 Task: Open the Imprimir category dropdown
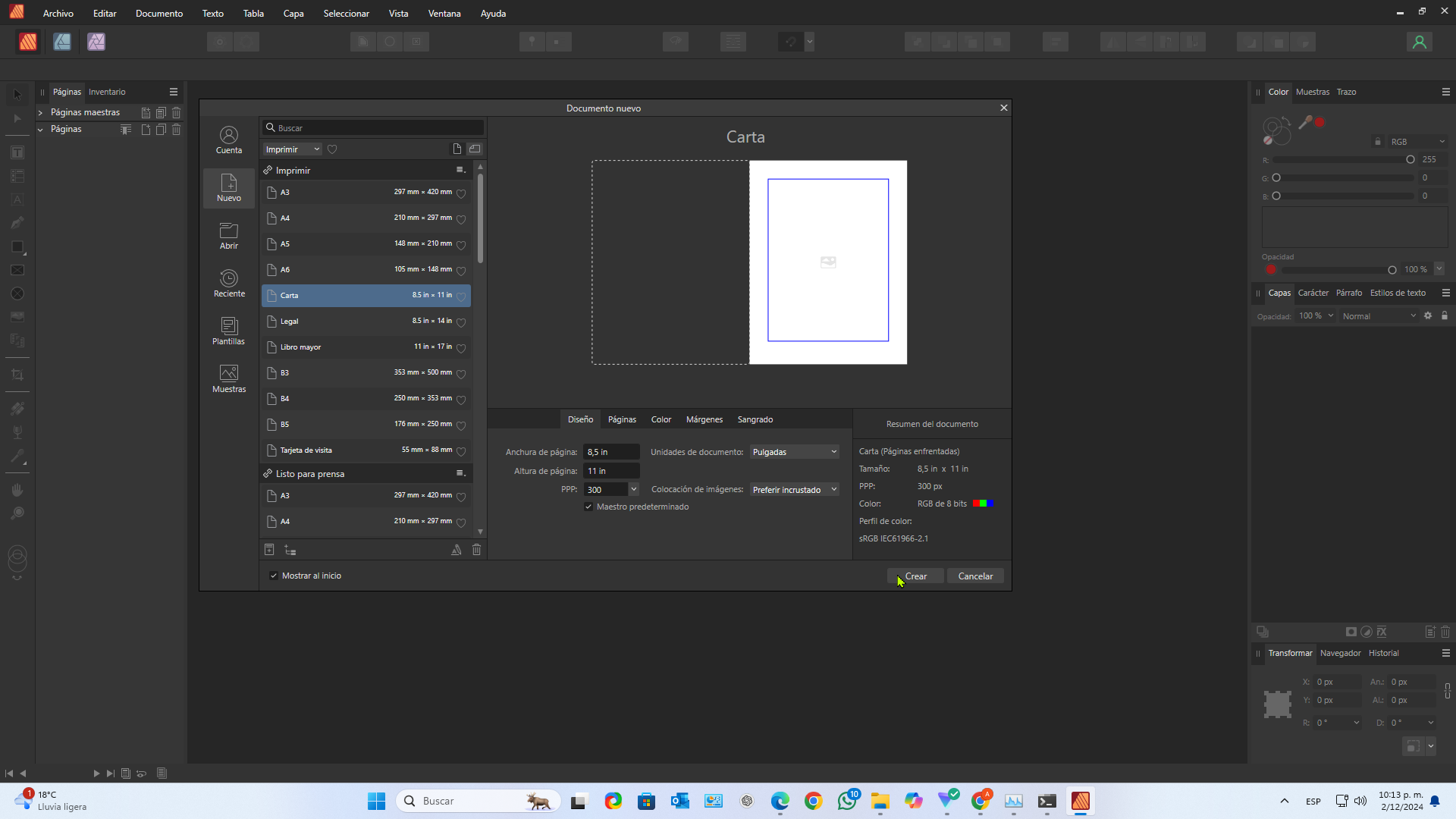tap(293, 149)
